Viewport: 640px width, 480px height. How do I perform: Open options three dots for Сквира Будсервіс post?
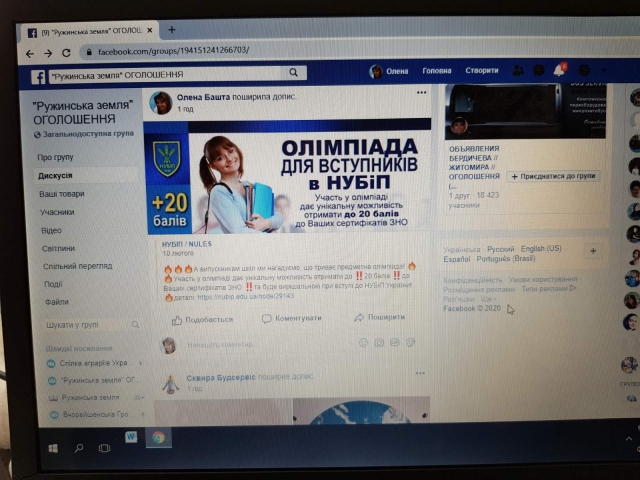420,373
